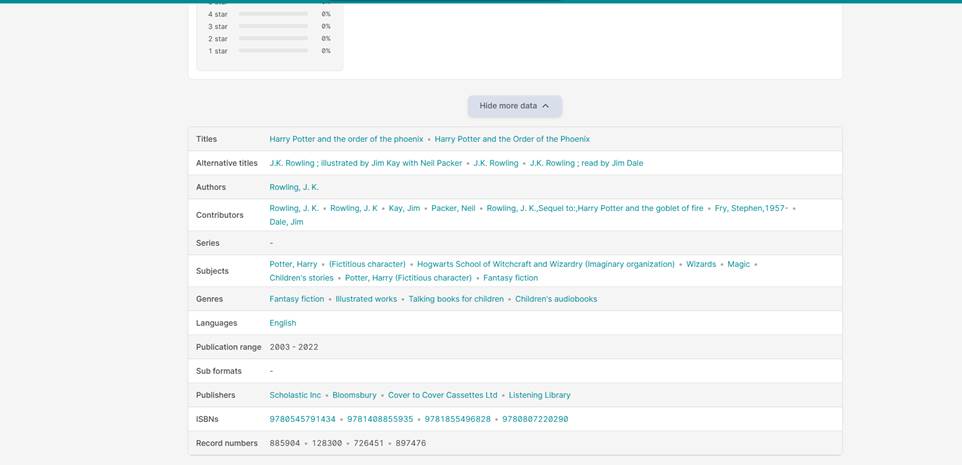Collapse details with Hide more data button
Viewport: 962px width, 465px height.
point(507,106)
